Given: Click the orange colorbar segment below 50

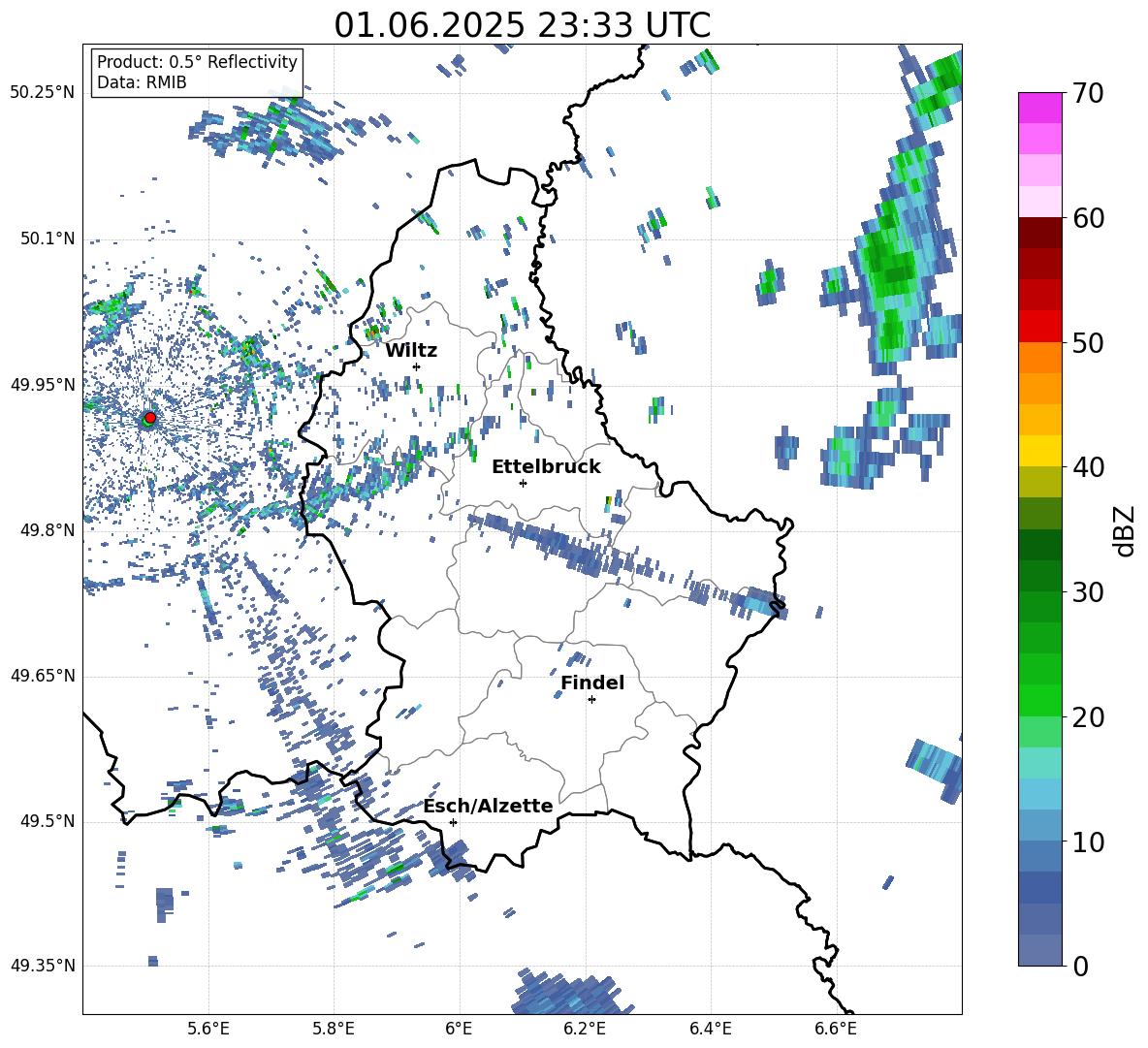Looking at the screenshot, I should 1039,358.
